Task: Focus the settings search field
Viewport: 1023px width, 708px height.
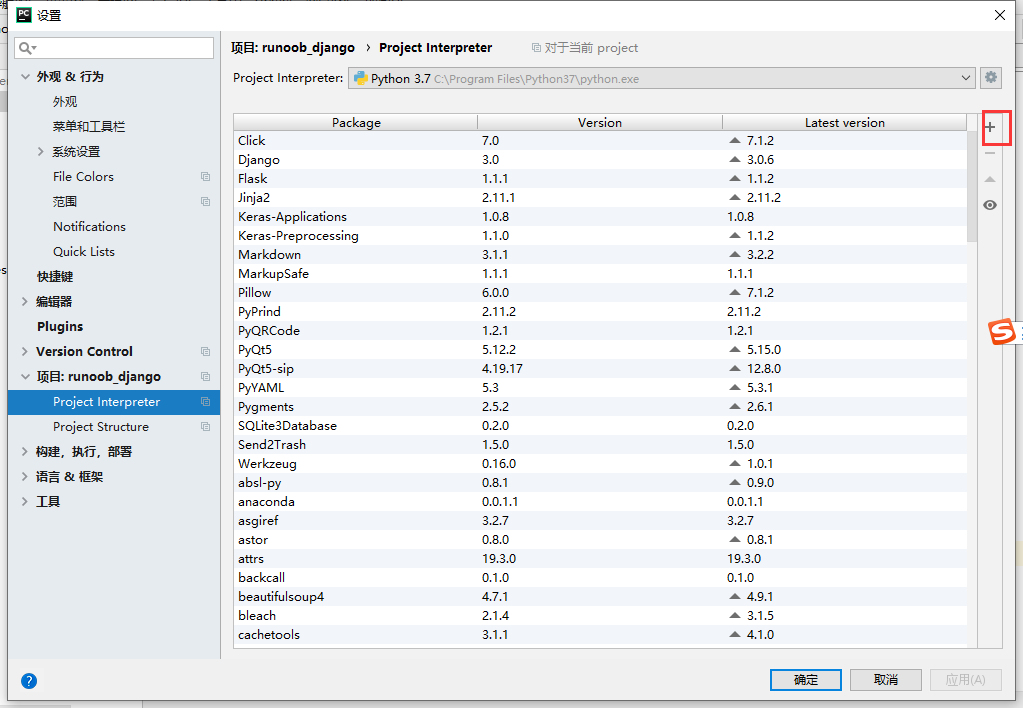Action: point(114,48)
